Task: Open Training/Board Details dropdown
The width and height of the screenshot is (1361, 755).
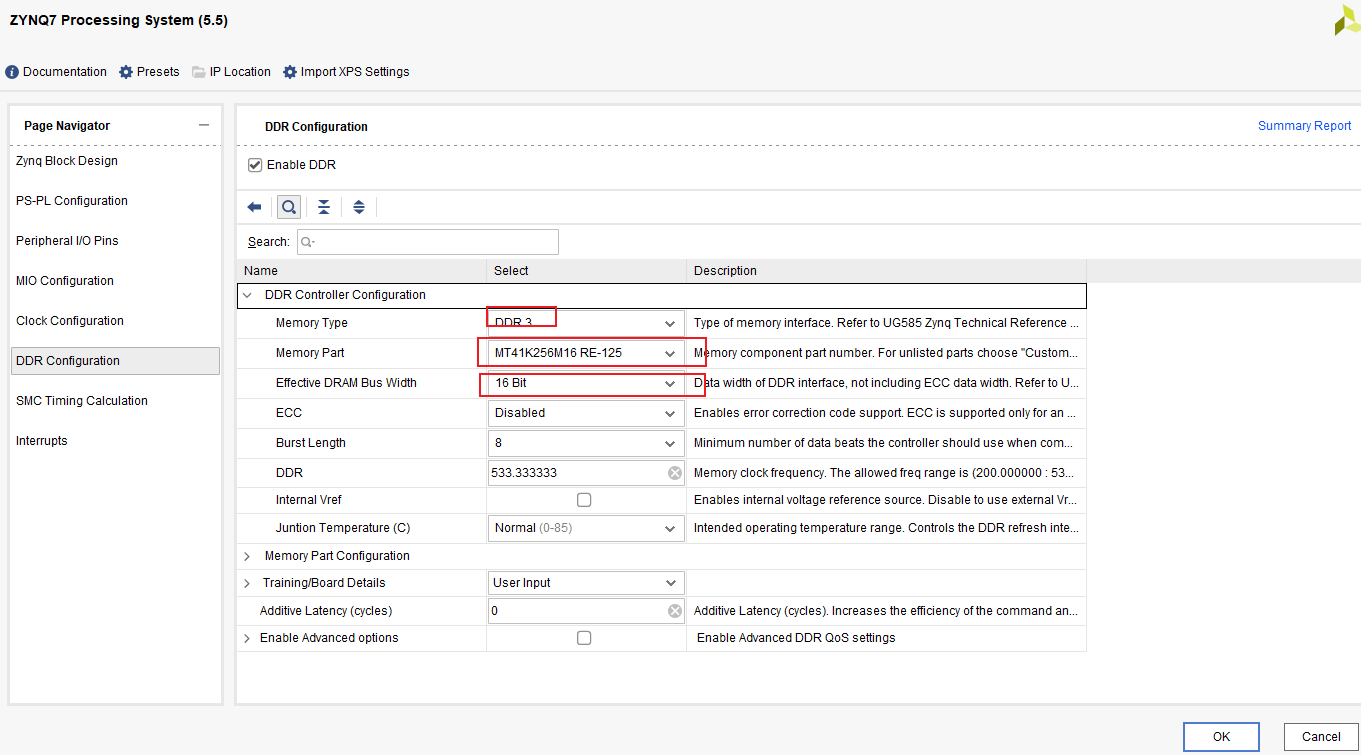Action: (x=586, y=583)
